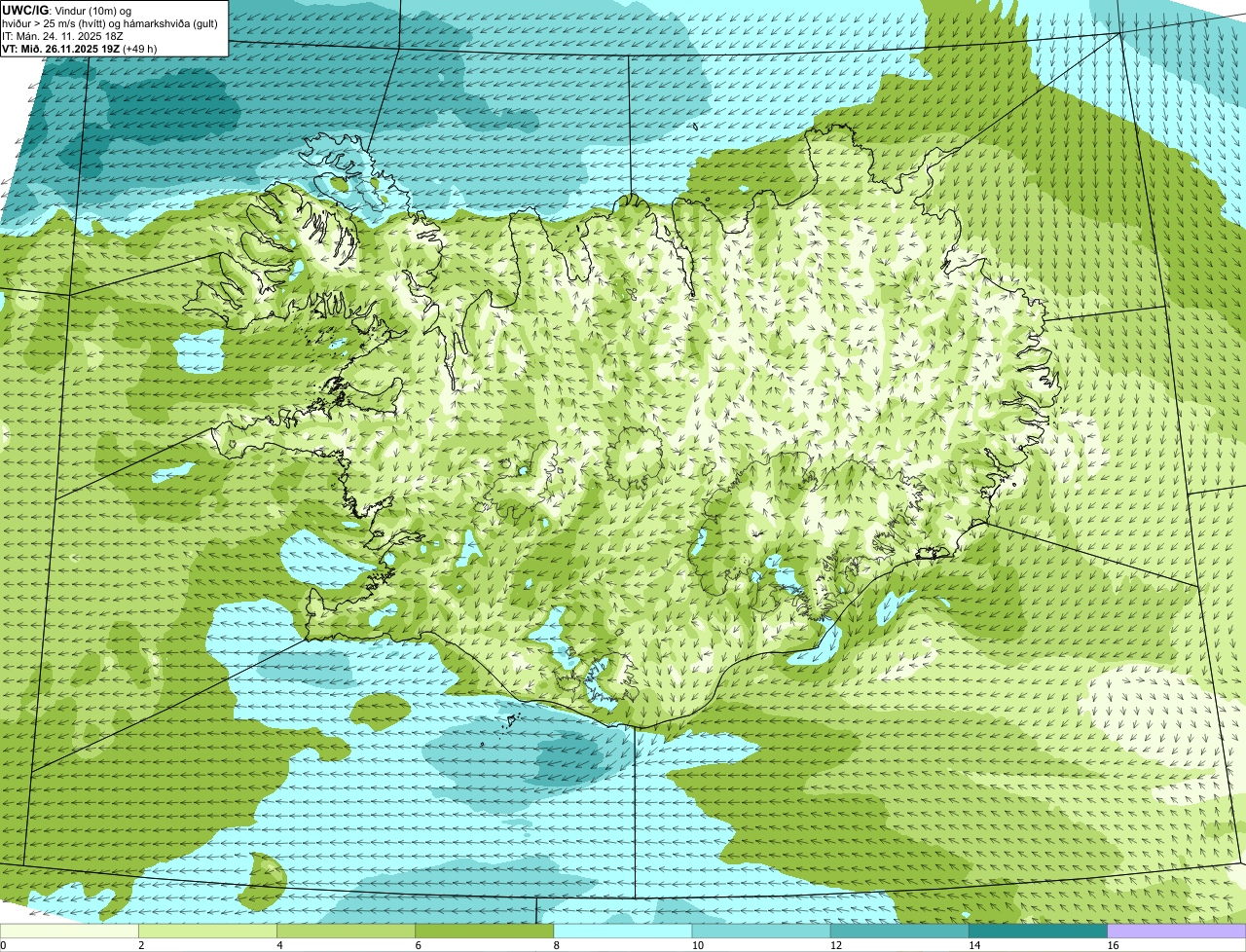Click the 4–6 legend color segment
Viewport: 1246px width, 952px height.
click(x=346, y=932)
